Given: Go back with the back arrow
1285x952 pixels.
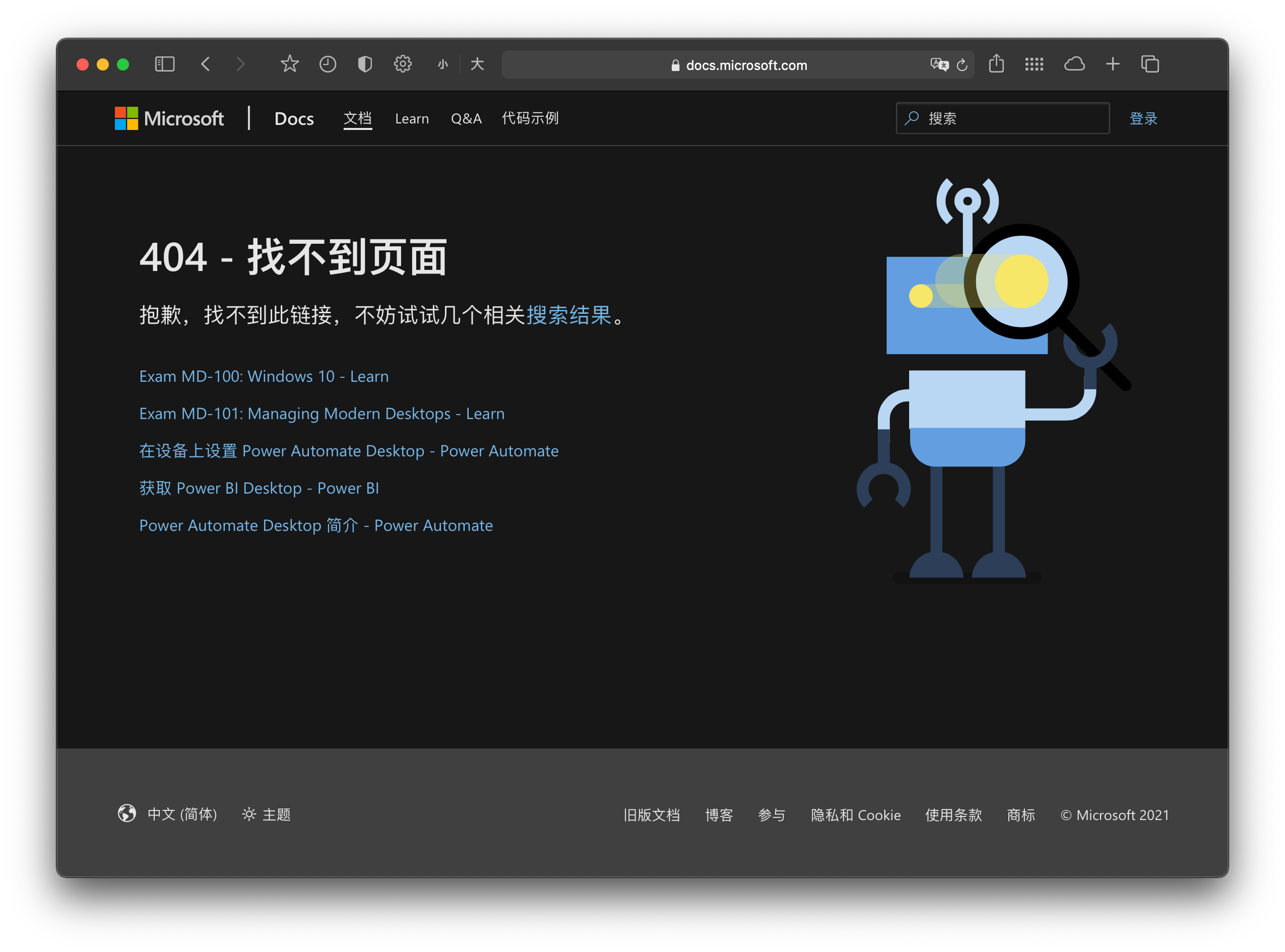Looking at the screenshot, I should [x=205, y=64].
